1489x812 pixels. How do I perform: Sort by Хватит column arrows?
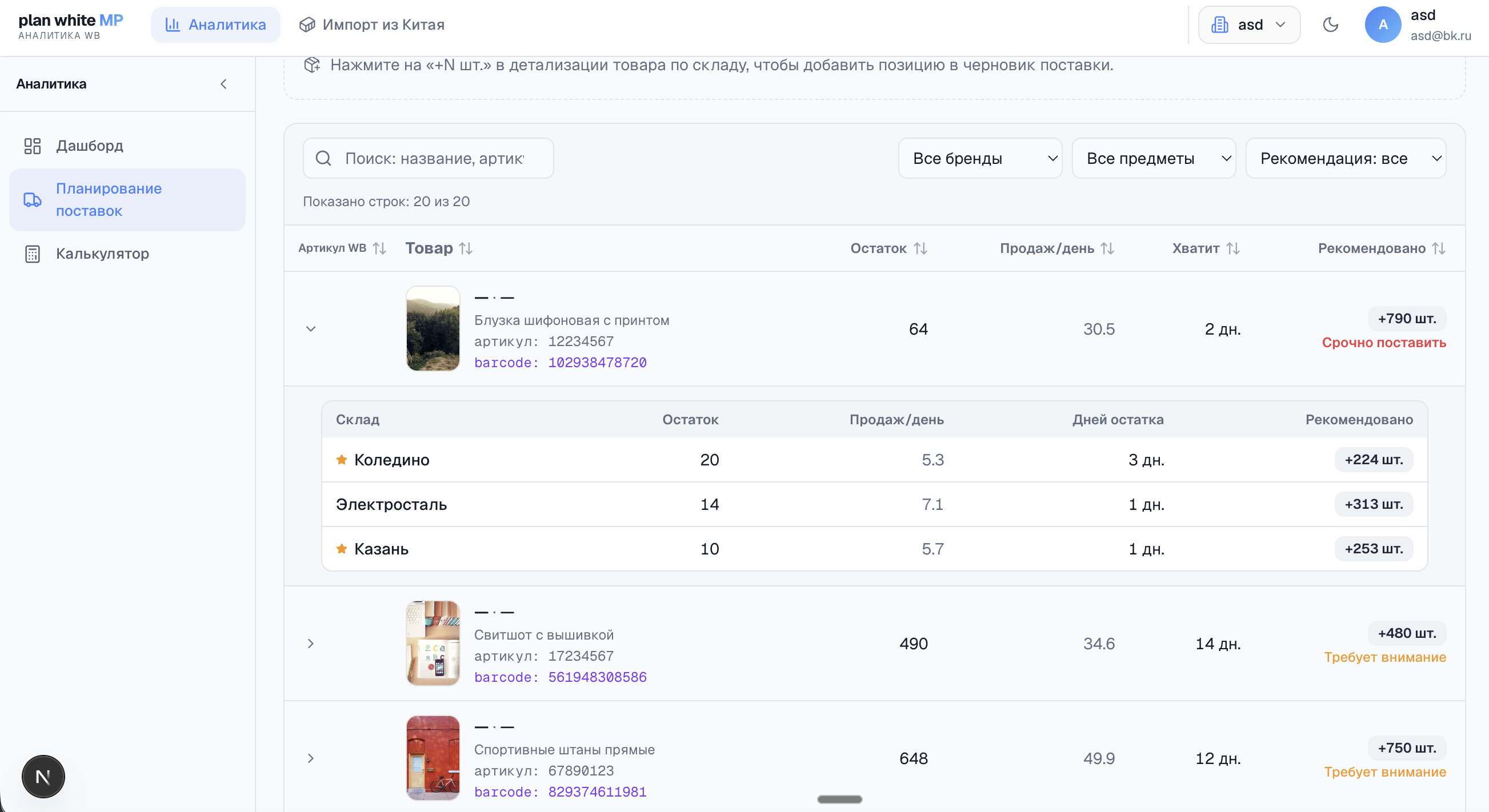pos(1233,248)
